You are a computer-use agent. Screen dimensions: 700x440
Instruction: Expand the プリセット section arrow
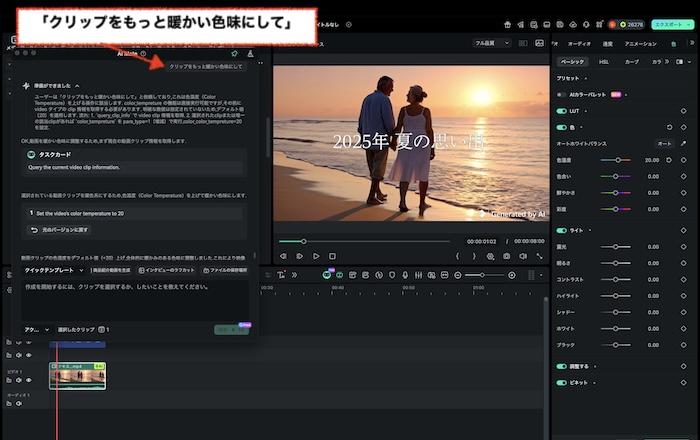[586, 79]
